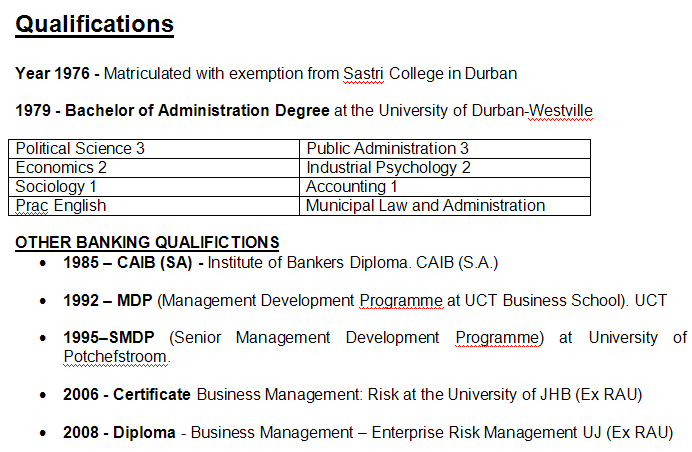Click the OTHER BANKING QUALIFICTIONS heading
The width and height of the screenshot is (692, 452).
[x=147, y=242]
